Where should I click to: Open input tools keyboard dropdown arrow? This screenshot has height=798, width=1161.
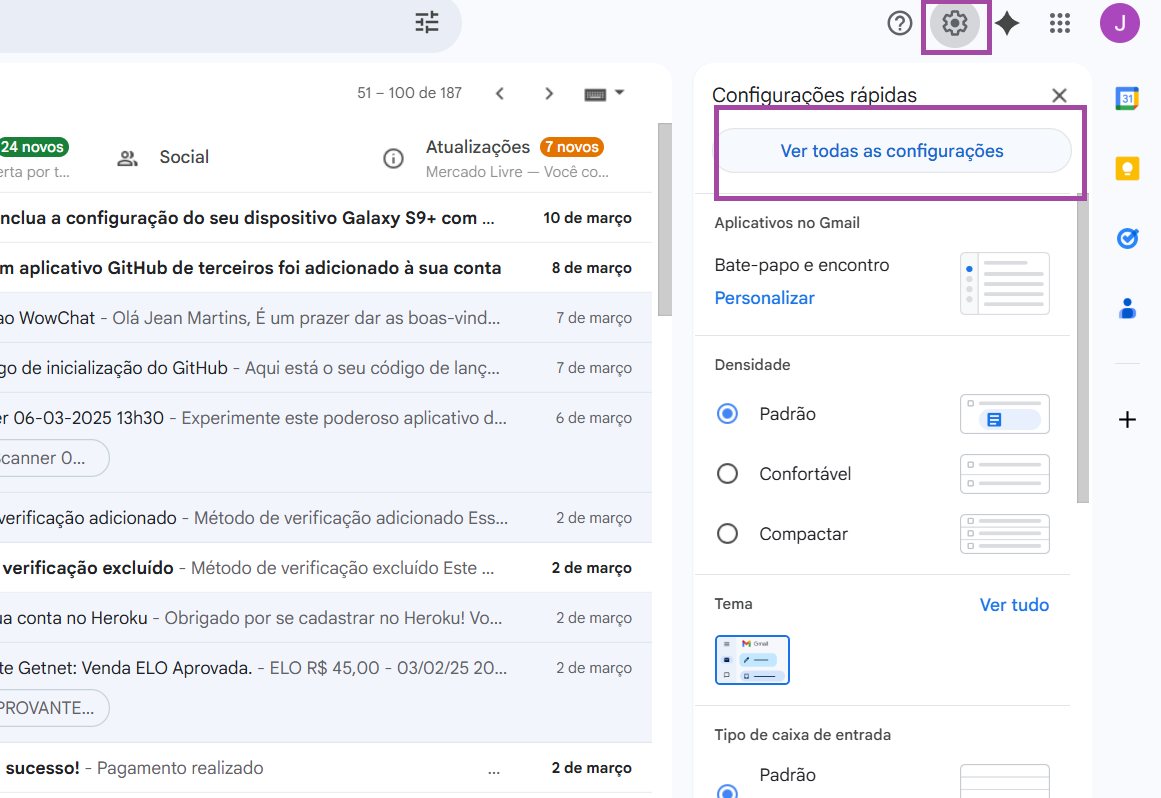pyautogui.click(x=620, y=93)
